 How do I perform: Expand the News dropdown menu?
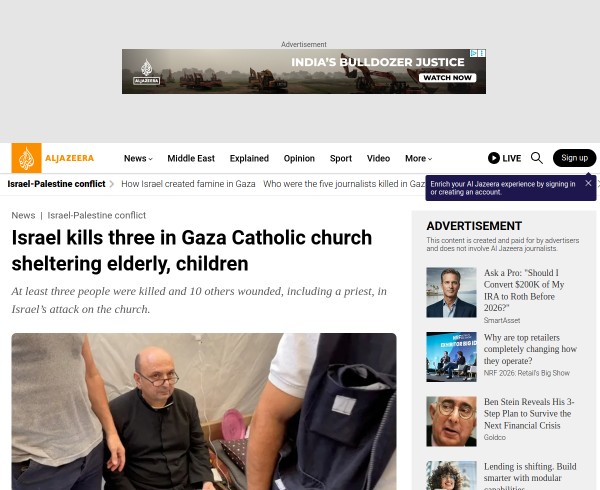tap(138, 158)
